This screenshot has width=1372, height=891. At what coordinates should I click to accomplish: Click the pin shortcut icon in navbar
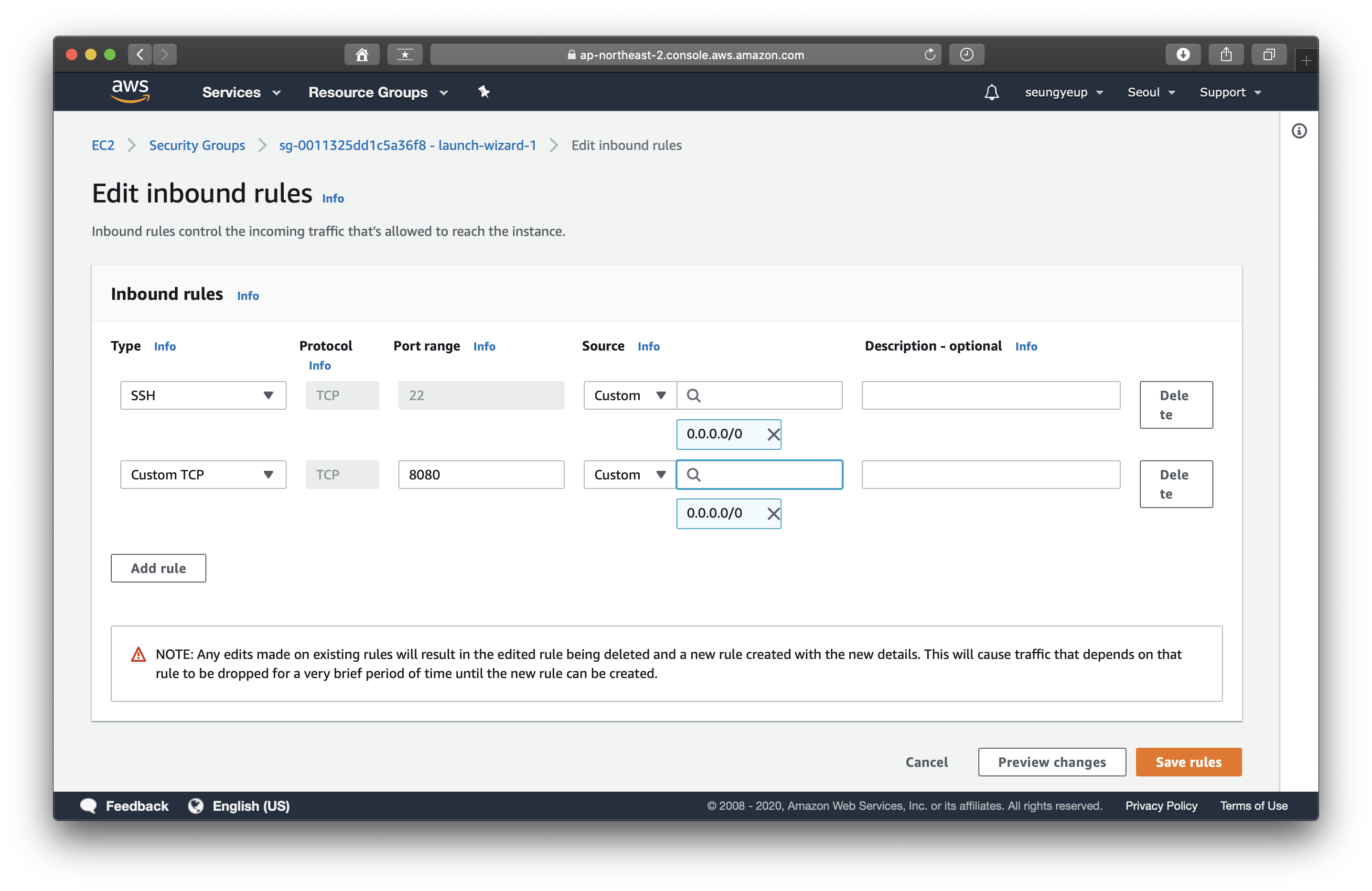click(483, 92)
